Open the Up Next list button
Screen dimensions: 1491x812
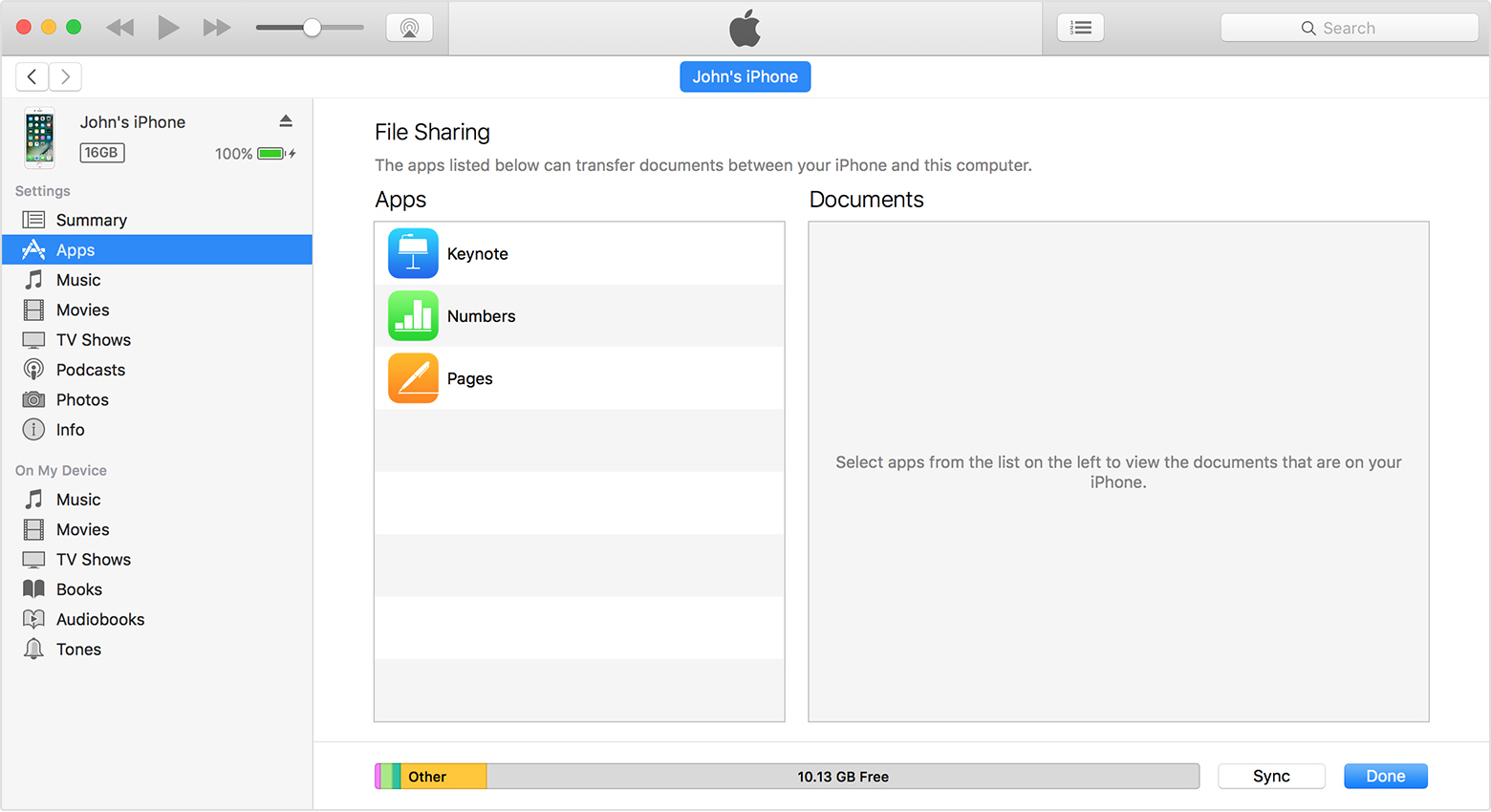click(x=1081, y=28)
